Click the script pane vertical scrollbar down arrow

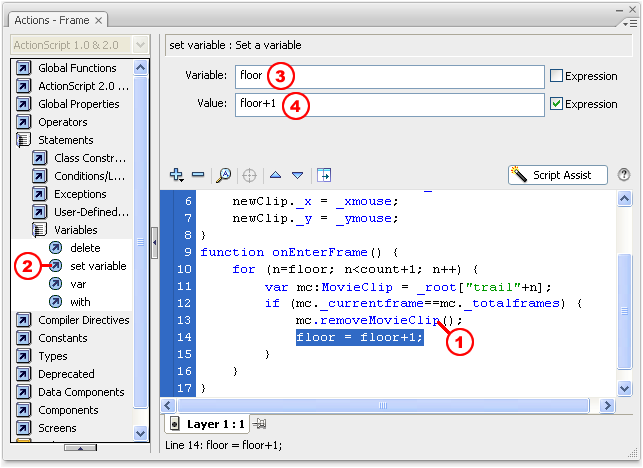click(625, 388)
